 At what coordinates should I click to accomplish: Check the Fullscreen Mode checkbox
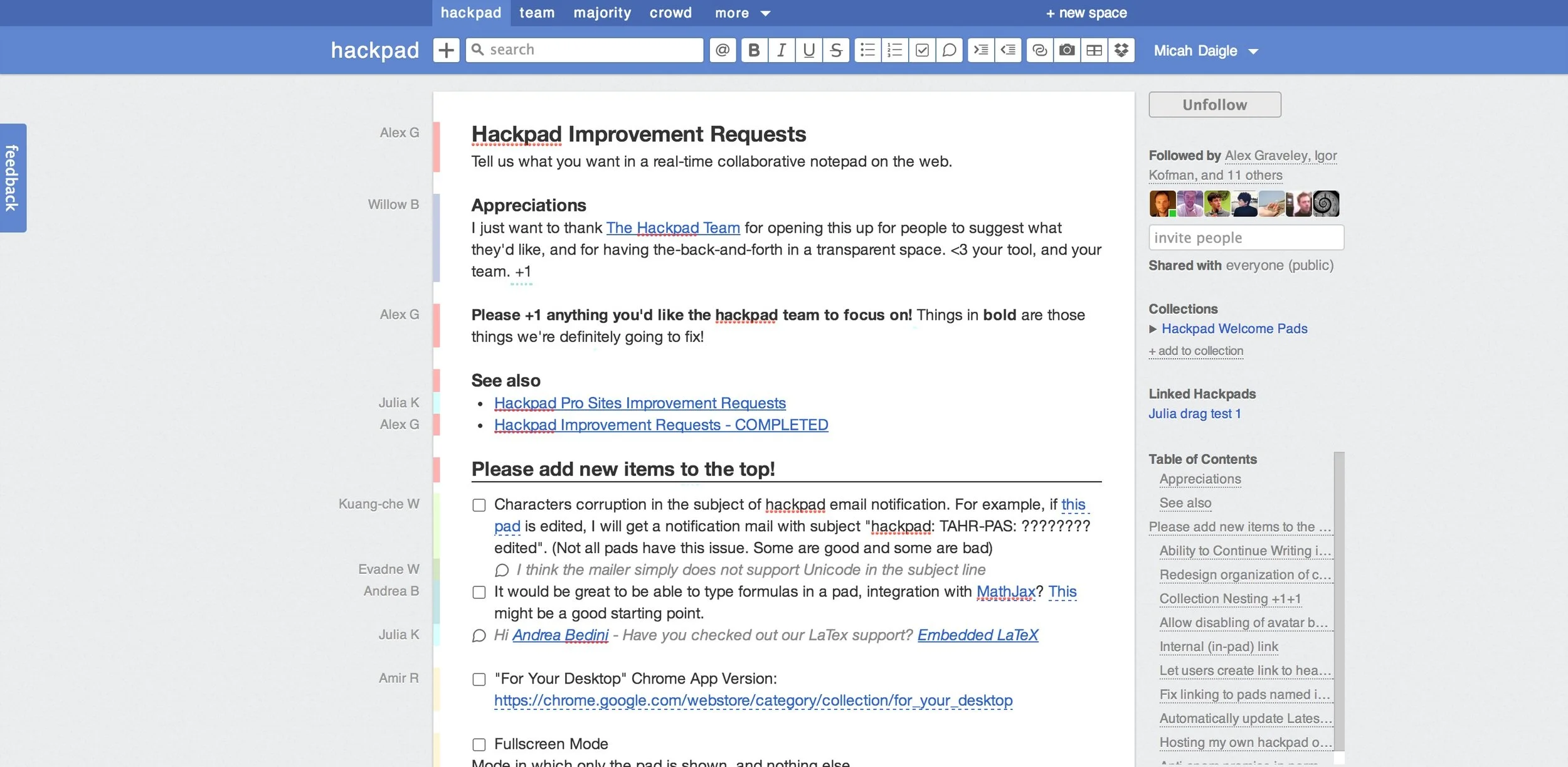(x=479, y=744)
